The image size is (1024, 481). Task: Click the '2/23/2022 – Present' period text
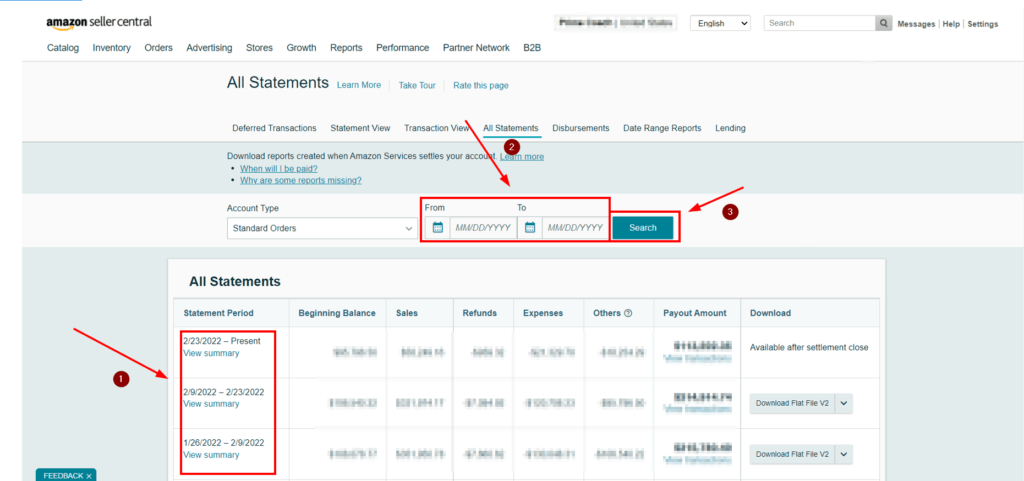pyautogui.click(x=222, y=341)
